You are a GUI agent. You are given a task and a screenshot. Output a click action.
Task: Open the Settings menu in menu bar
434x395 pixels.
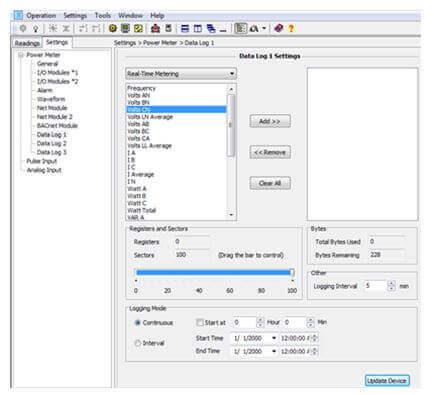coord(75,16)
